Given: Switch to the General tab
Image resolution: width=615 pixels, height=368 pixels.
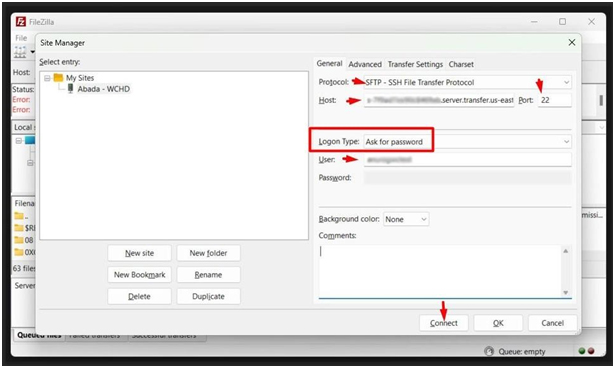Looking at the screenshot, I should pyautogui.click(x=329, y=64).
